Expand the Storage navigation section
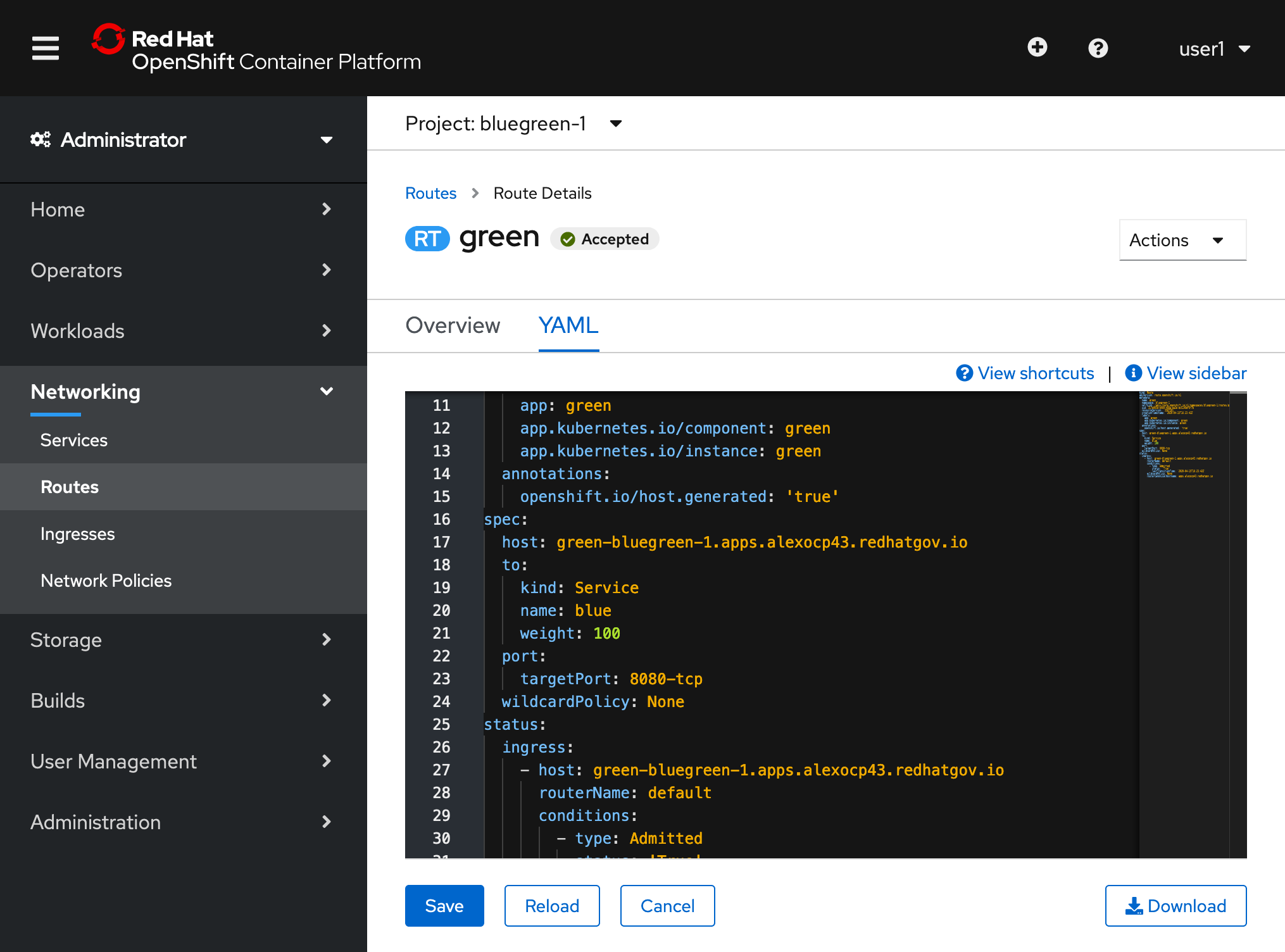The height and width of the screenshot is (952, 1285). 184,640
